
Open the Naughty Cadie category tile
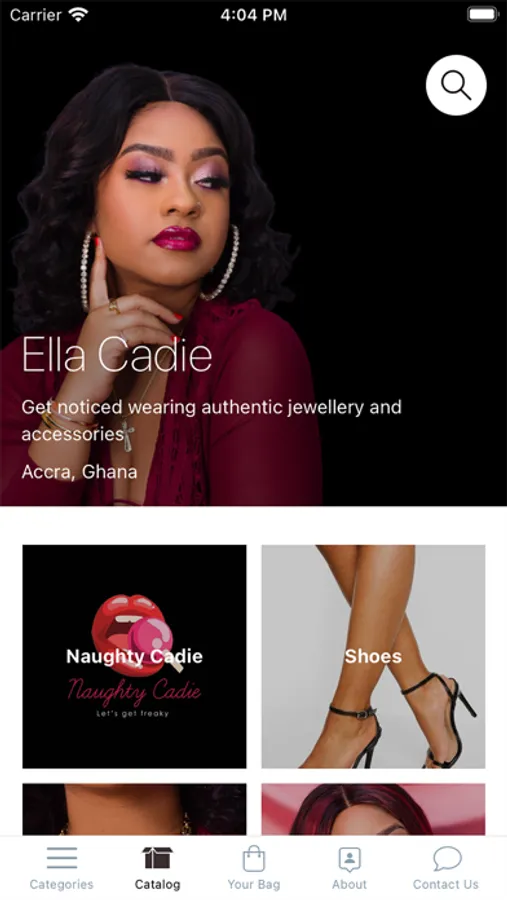(x=134, y=656)
